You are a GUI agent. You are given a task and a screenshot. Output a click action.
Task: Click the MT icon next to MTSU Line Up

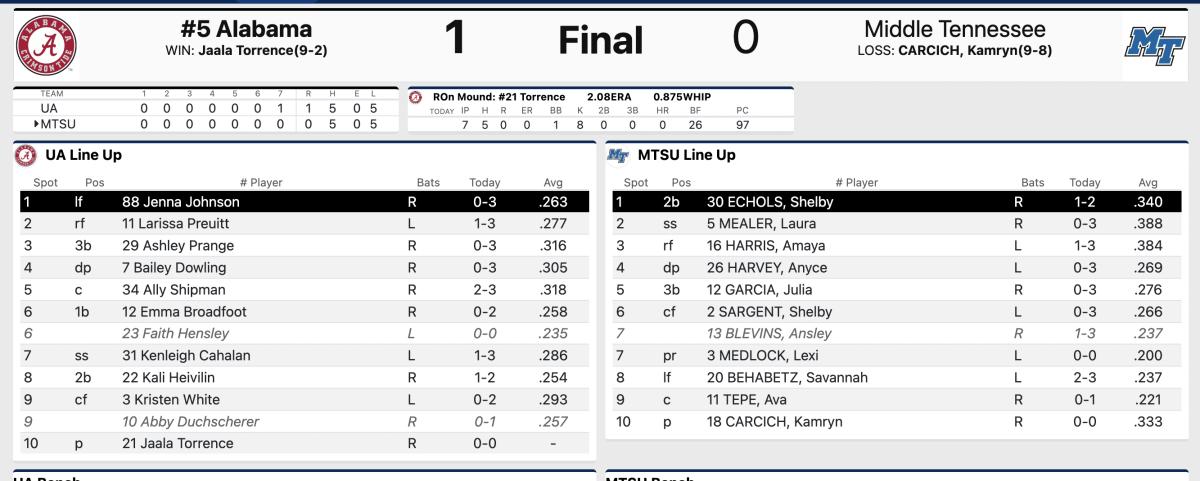point(619,155)
